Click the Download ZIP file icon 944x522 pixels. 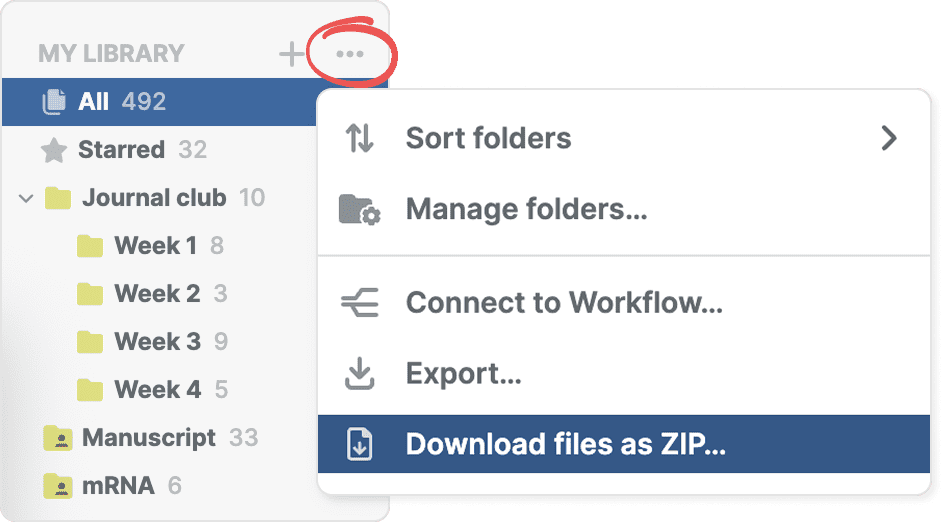coord(359,445)
